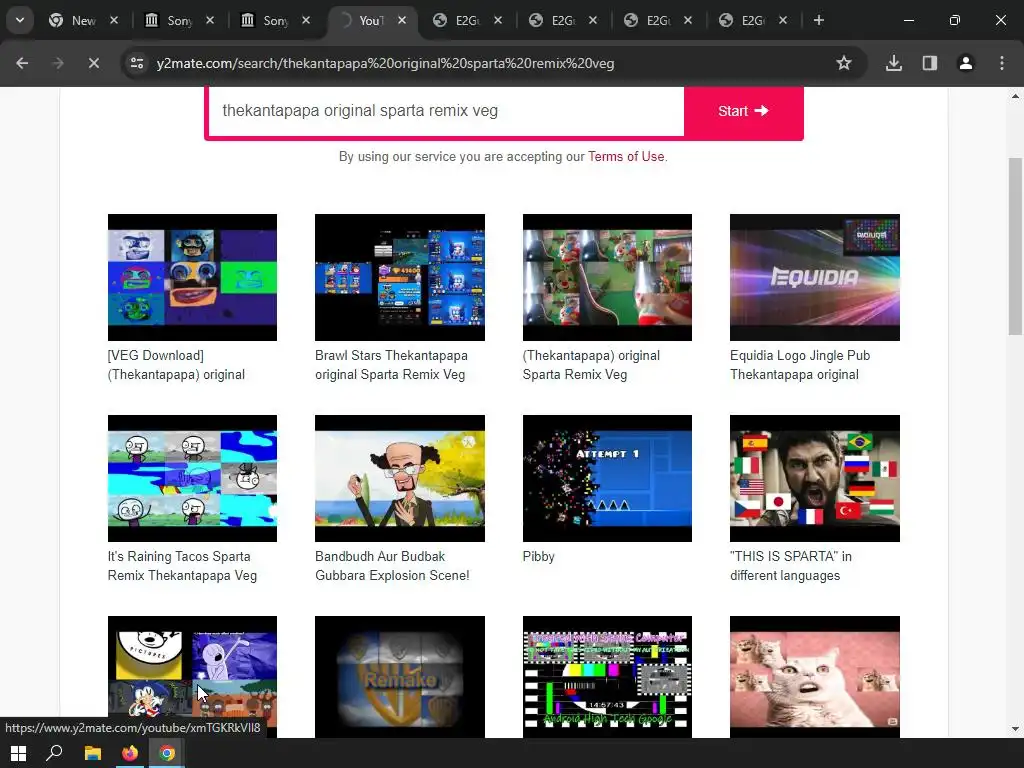Click '"THIS IS SPARTA" in different languages' title

(791, 566)
